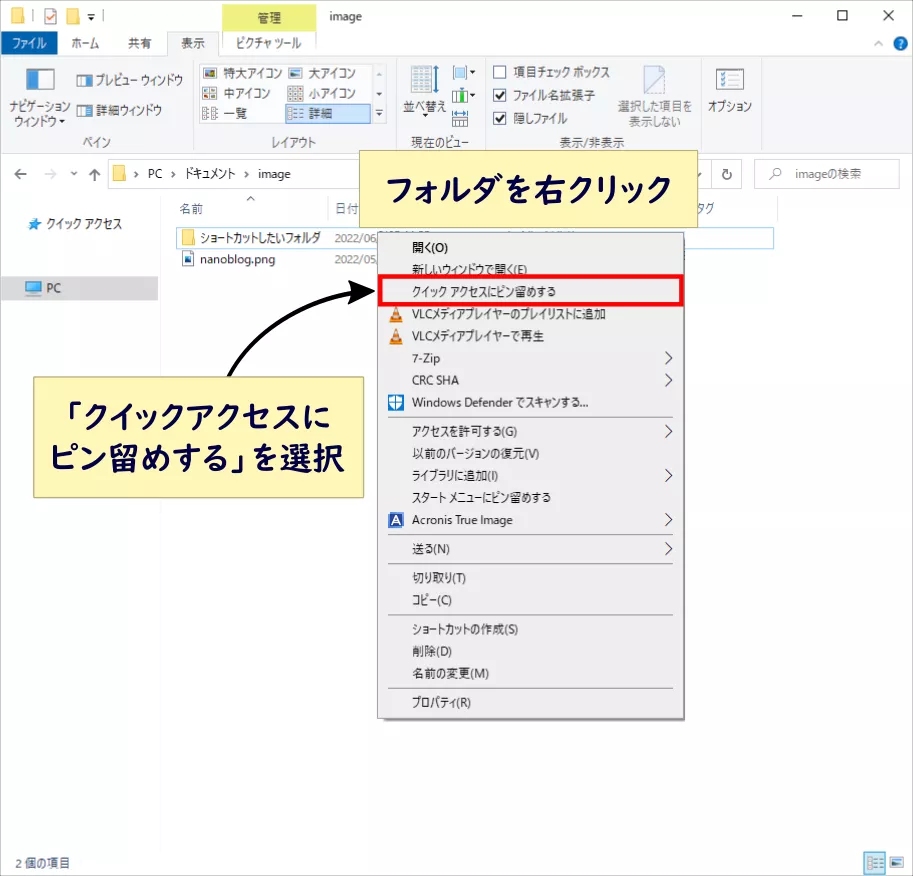Switch to Details view in status bar
Image resolution: width=913 pixels, height=876 pixels.
point(875,863)
